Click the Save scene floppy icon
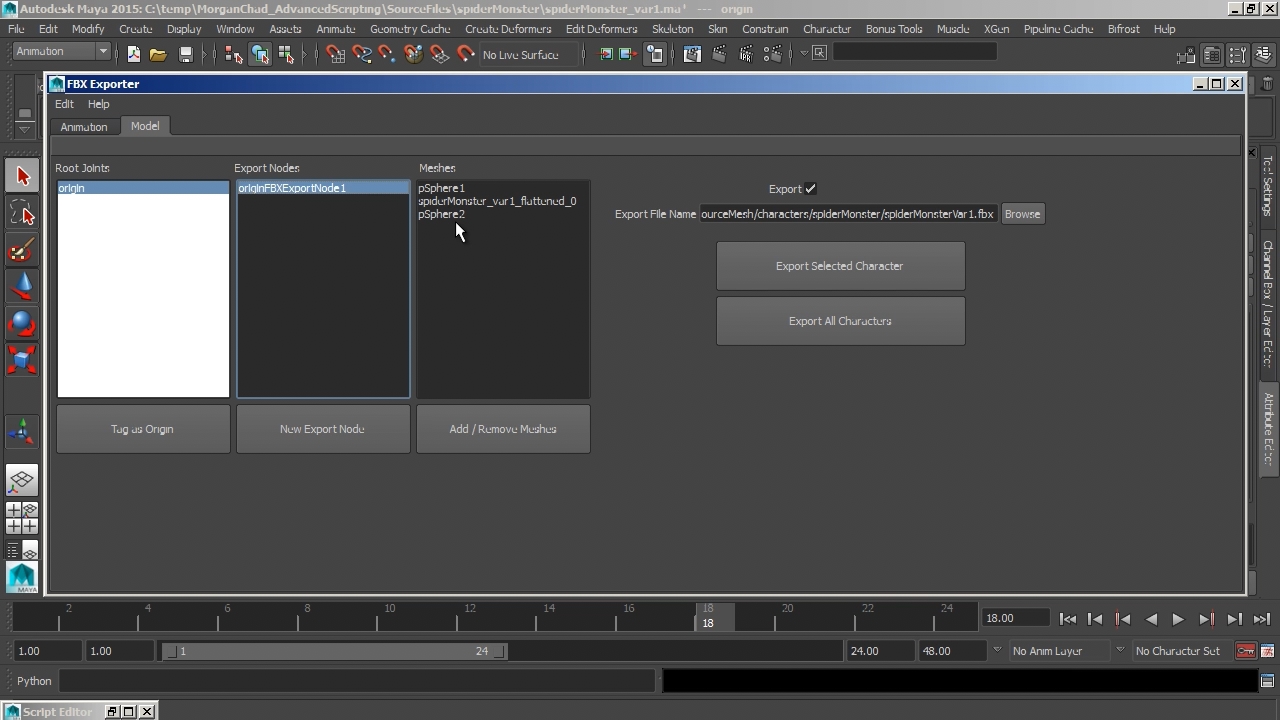 [185, 54]
